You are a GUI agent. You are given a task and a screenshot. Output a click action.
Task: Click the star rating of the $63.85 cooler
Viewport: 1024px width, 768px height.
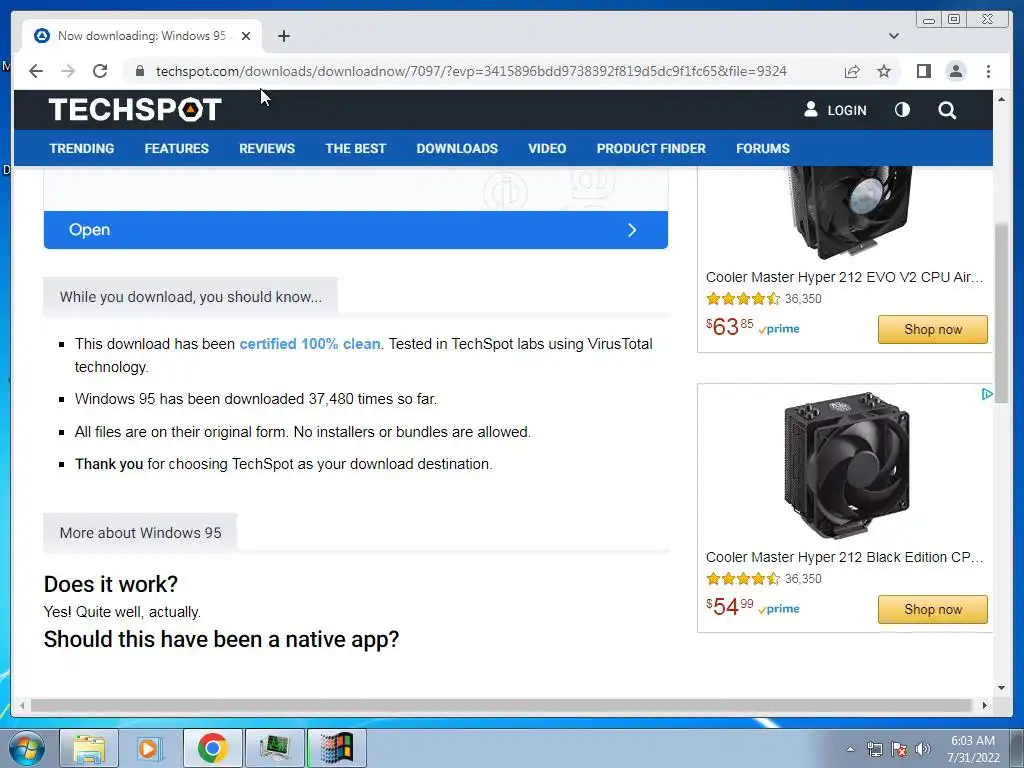pyautogui.click(x=743, y=298)
